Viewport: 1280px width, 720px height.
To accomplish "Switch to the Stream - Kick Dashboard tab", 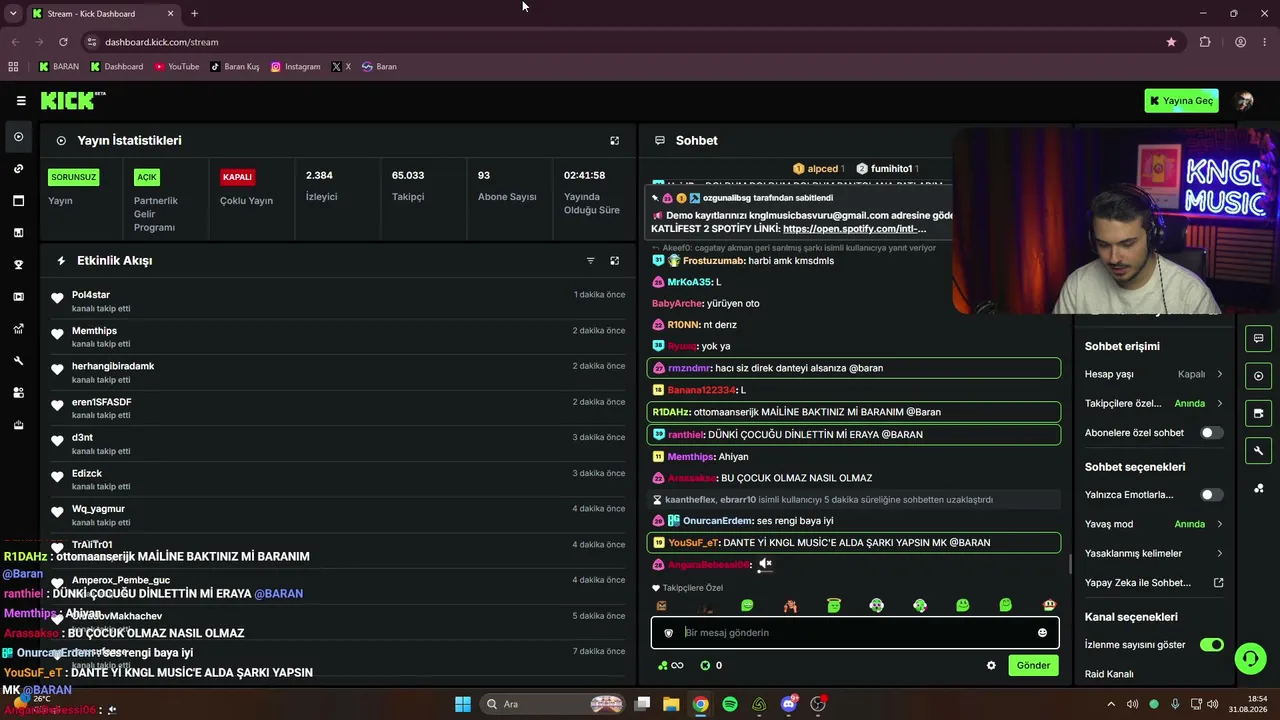I will 103,14.
